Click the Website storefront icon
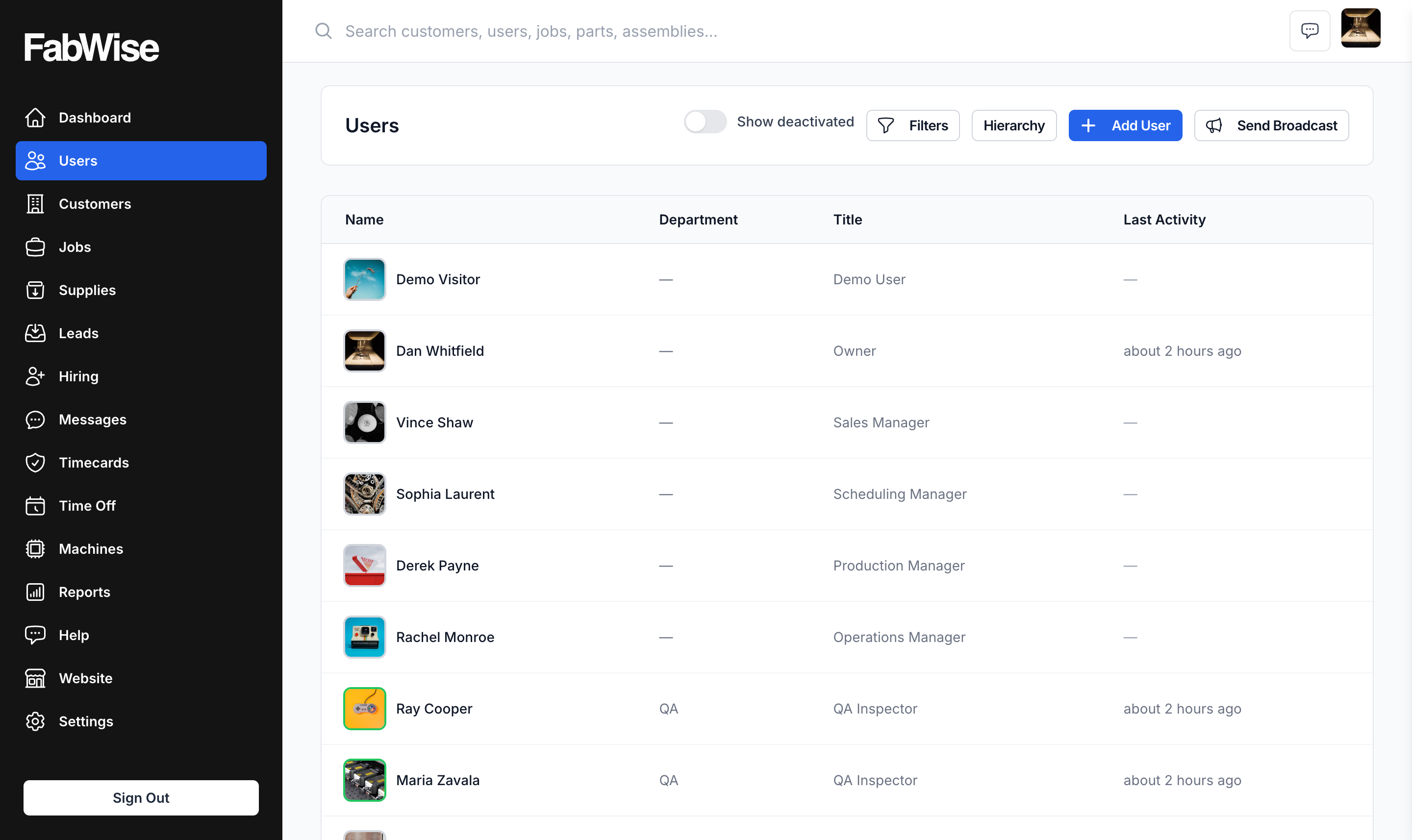Screen dimensions: 1412x840 point(35,678)
